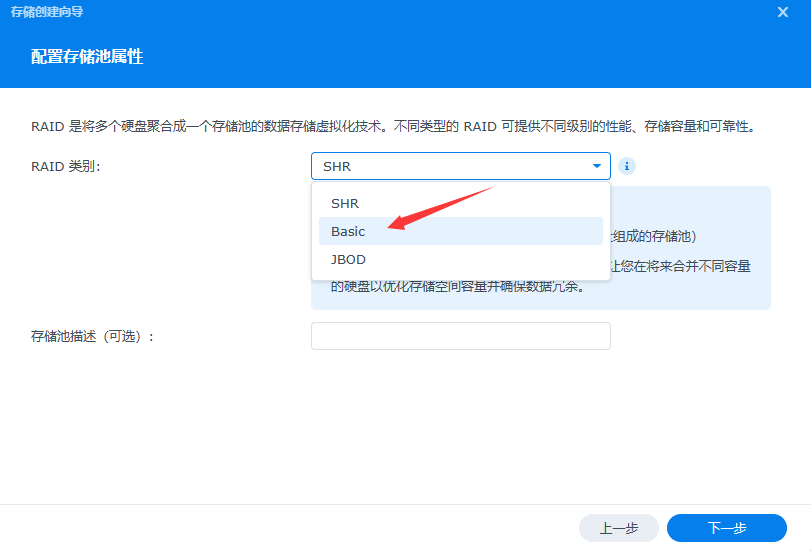Pick JBOD in the RAID list
This screenshot has height=551, width=811.
[460, 259]
